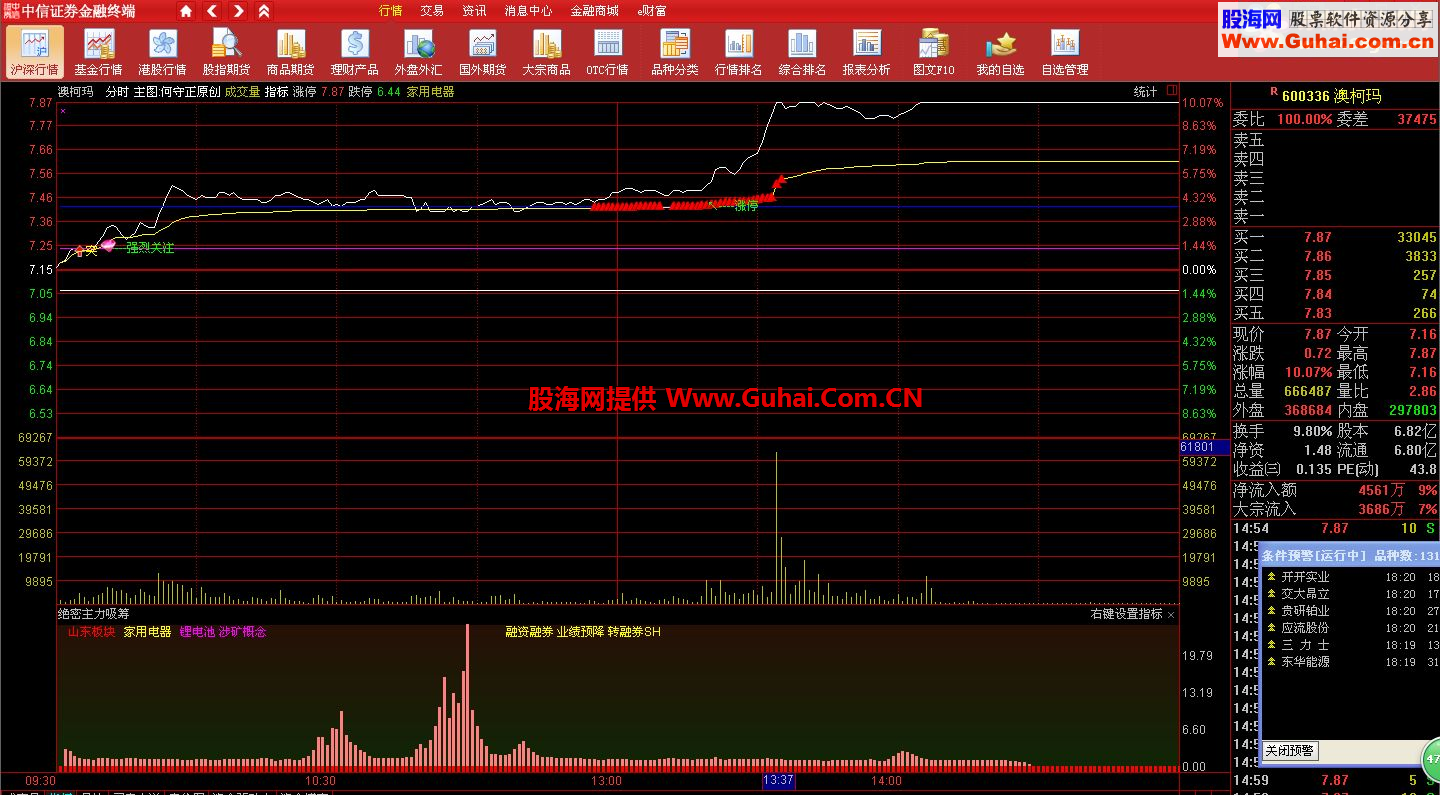Click the 转融券SH tag
This screenshot has height=795, width=1440.
pyautogui.click(x=634, y=632)
